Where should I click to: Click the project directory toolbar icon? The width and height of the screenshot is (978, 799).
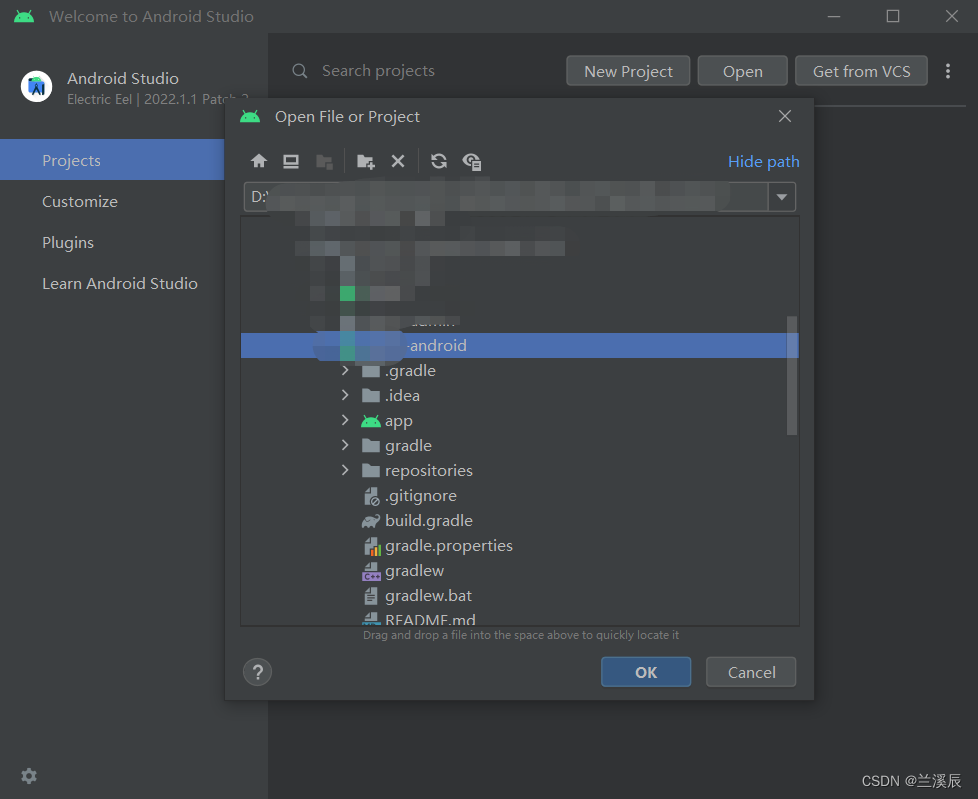[x=324, y=162]
